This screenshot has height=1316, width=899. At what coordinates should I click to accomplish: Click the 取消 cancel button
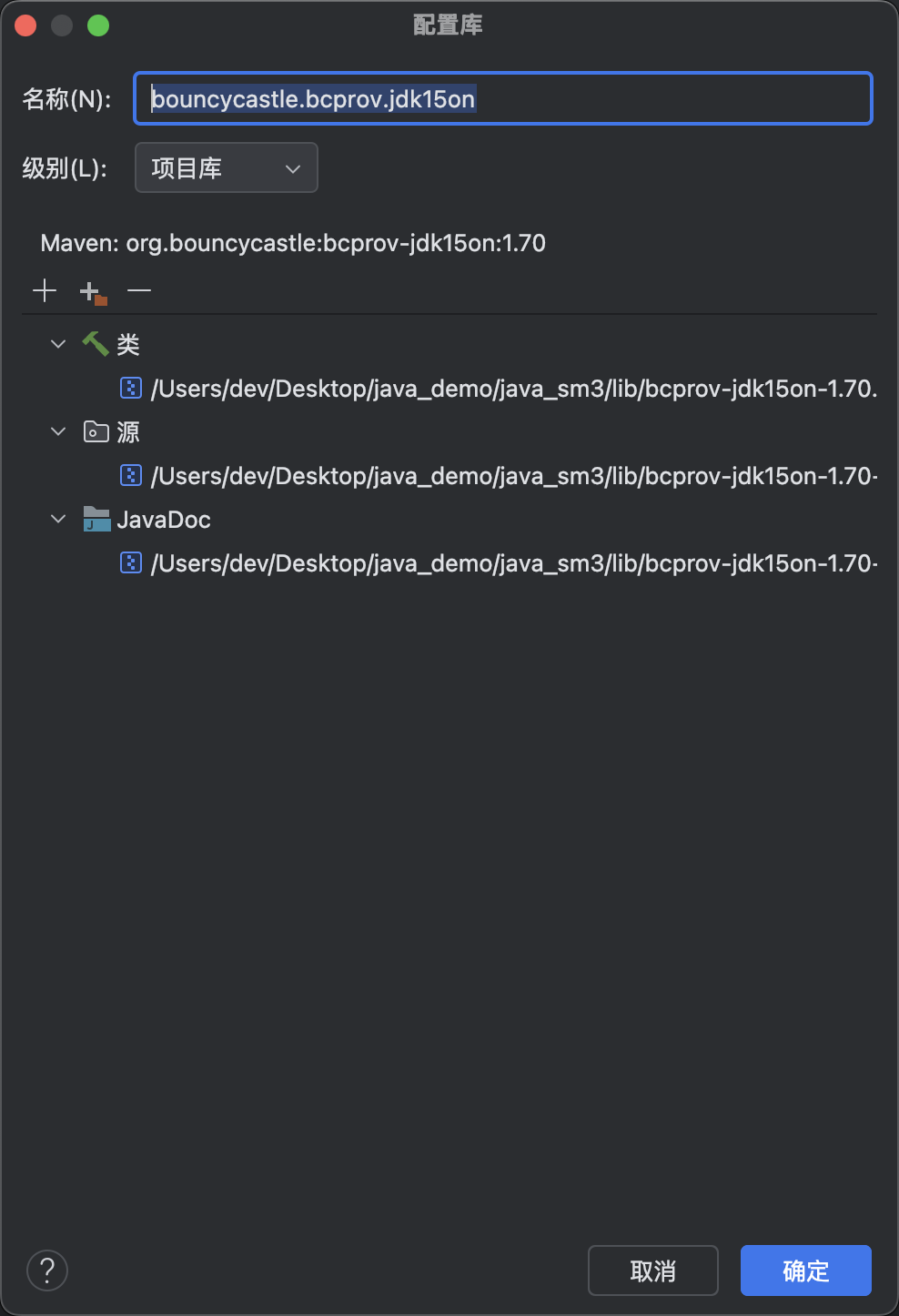[x=653, y=1270]
